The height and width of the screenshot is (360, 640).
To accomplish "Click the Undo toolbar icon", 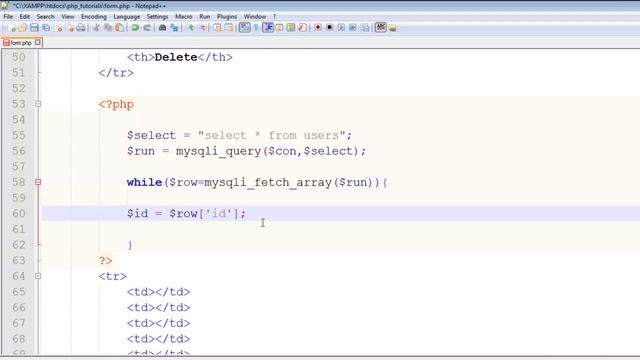I will 135,28.
